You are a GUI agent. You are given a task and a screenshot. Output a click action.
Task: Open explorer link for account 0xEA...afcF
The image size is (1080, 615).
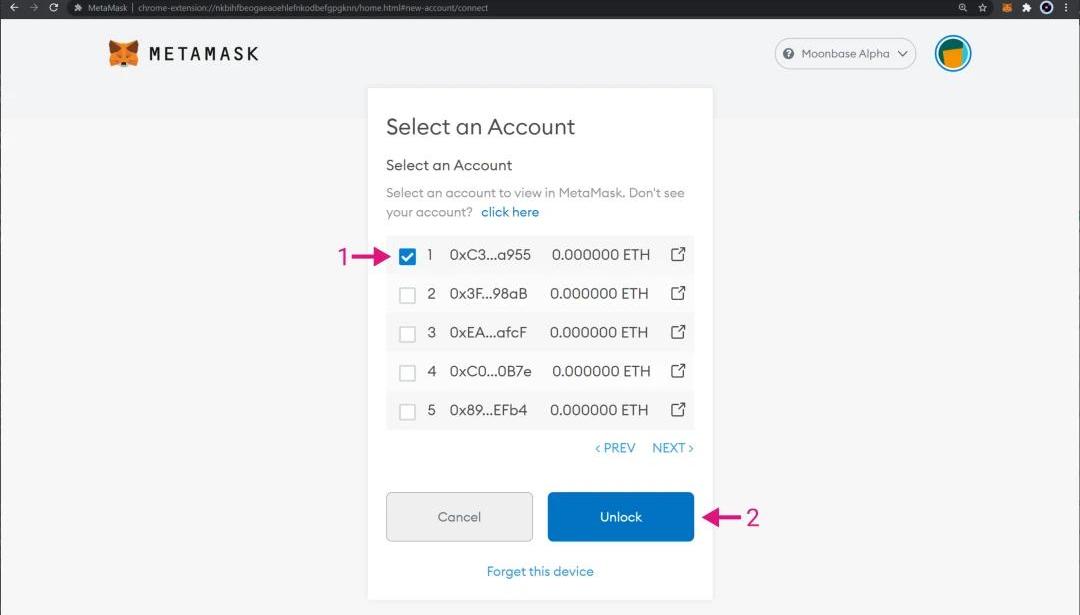(x=678, y=332)
